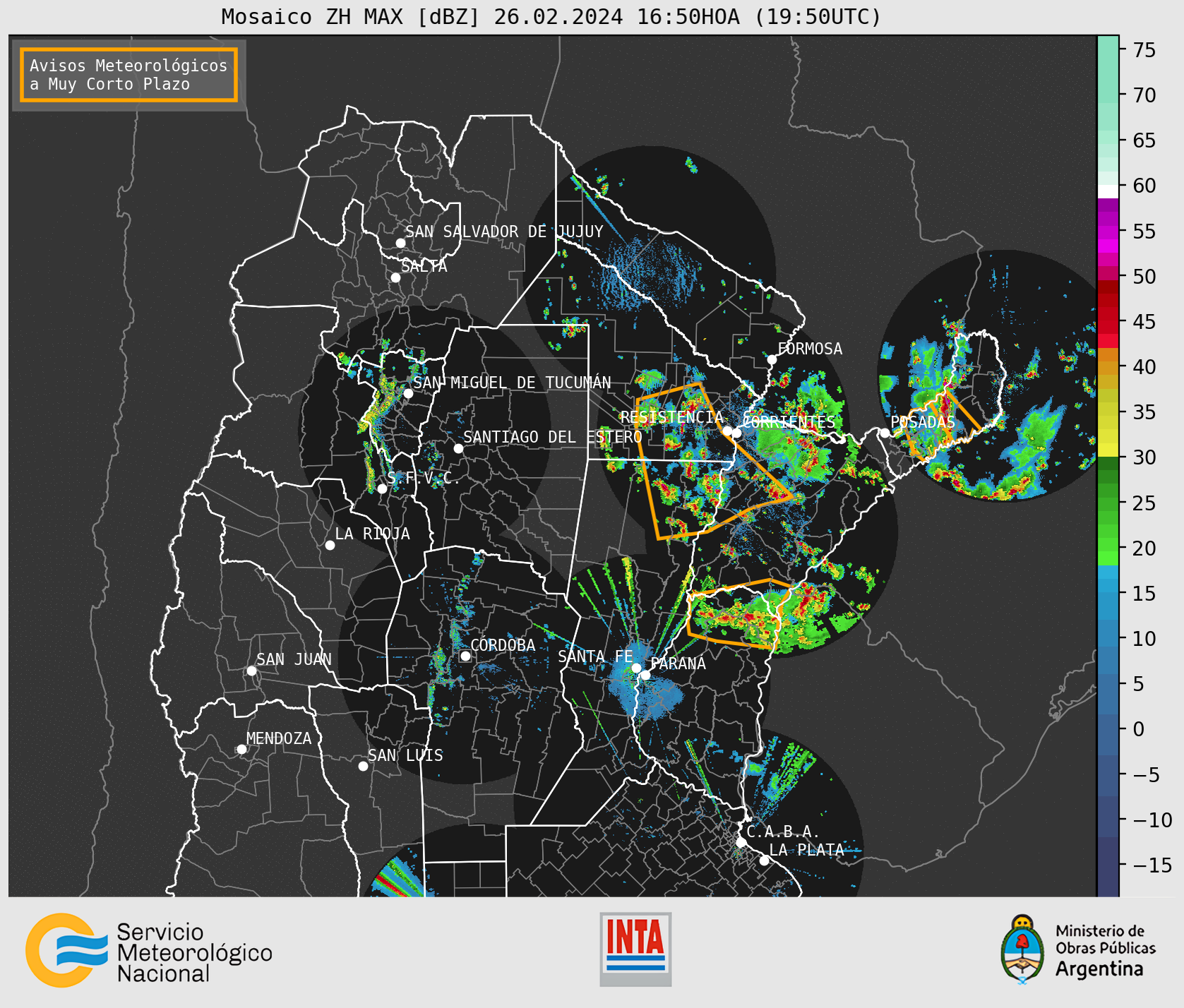Click the Santiago del Estero city dot

click(x=458, y=448)
